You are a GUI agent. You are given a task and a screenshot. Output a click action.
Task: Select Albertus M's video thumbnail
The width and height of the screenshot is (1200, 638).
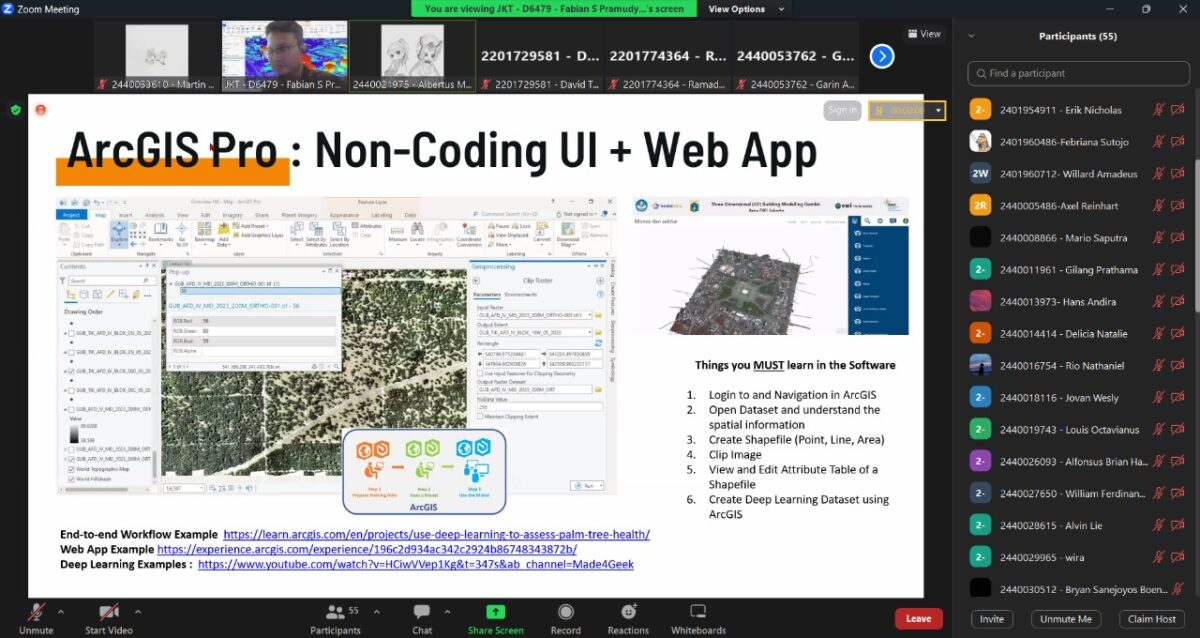(412, 56)
